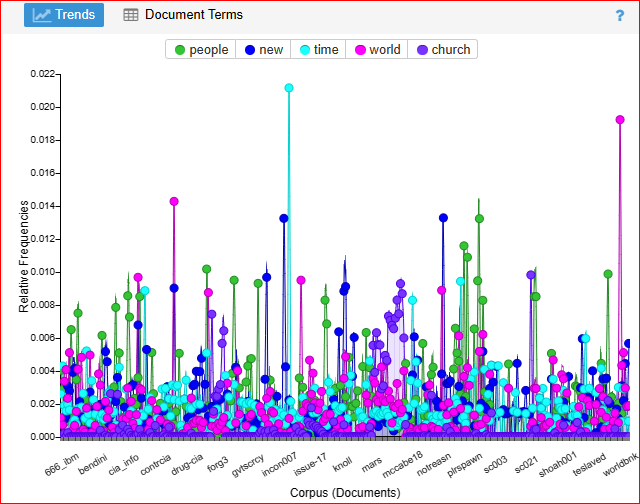
Task: Click the 'sc021' document axis label
Action: [x=527, y=464]
